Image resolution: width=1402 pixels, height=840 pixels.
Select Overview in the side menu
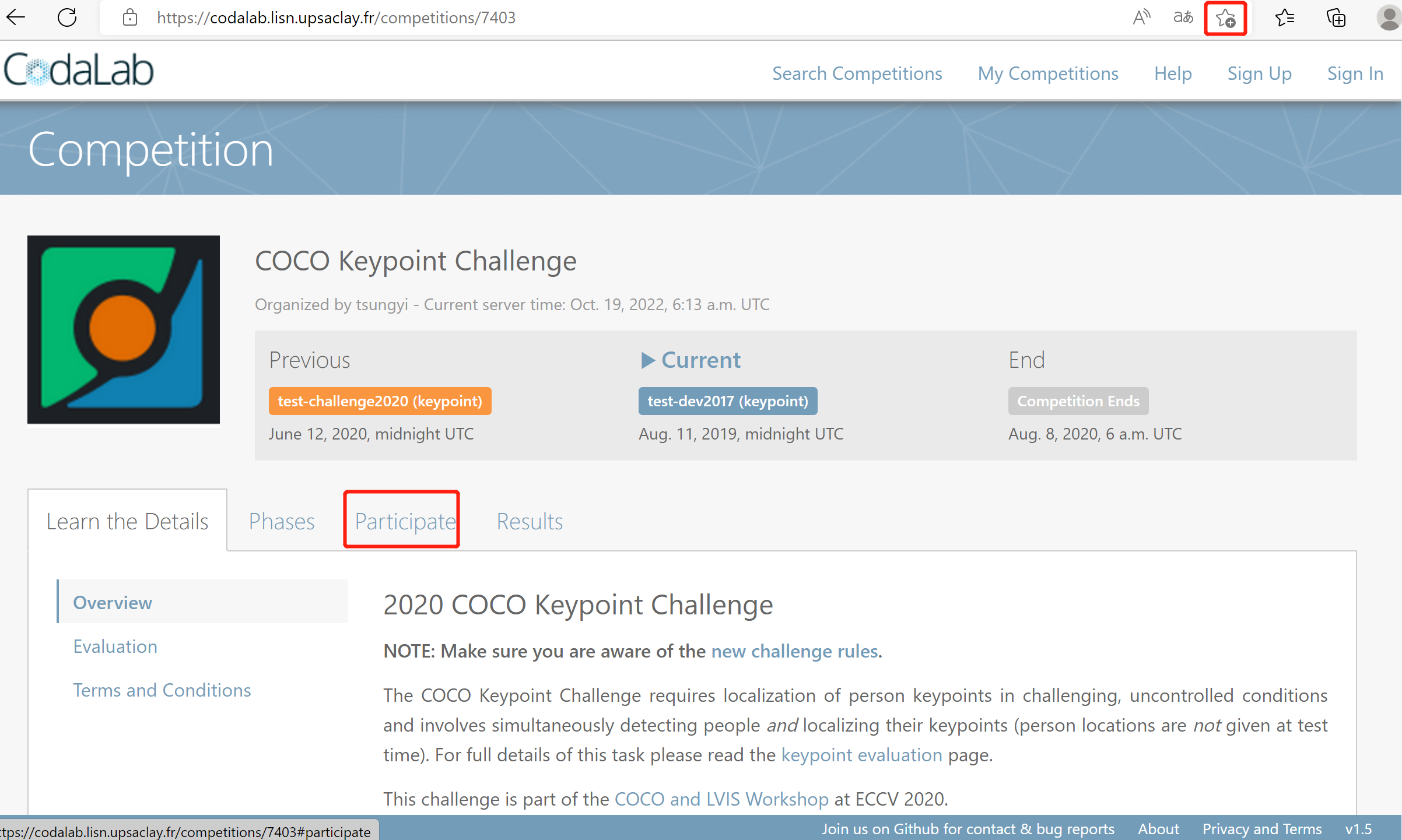tap(202, 602)
